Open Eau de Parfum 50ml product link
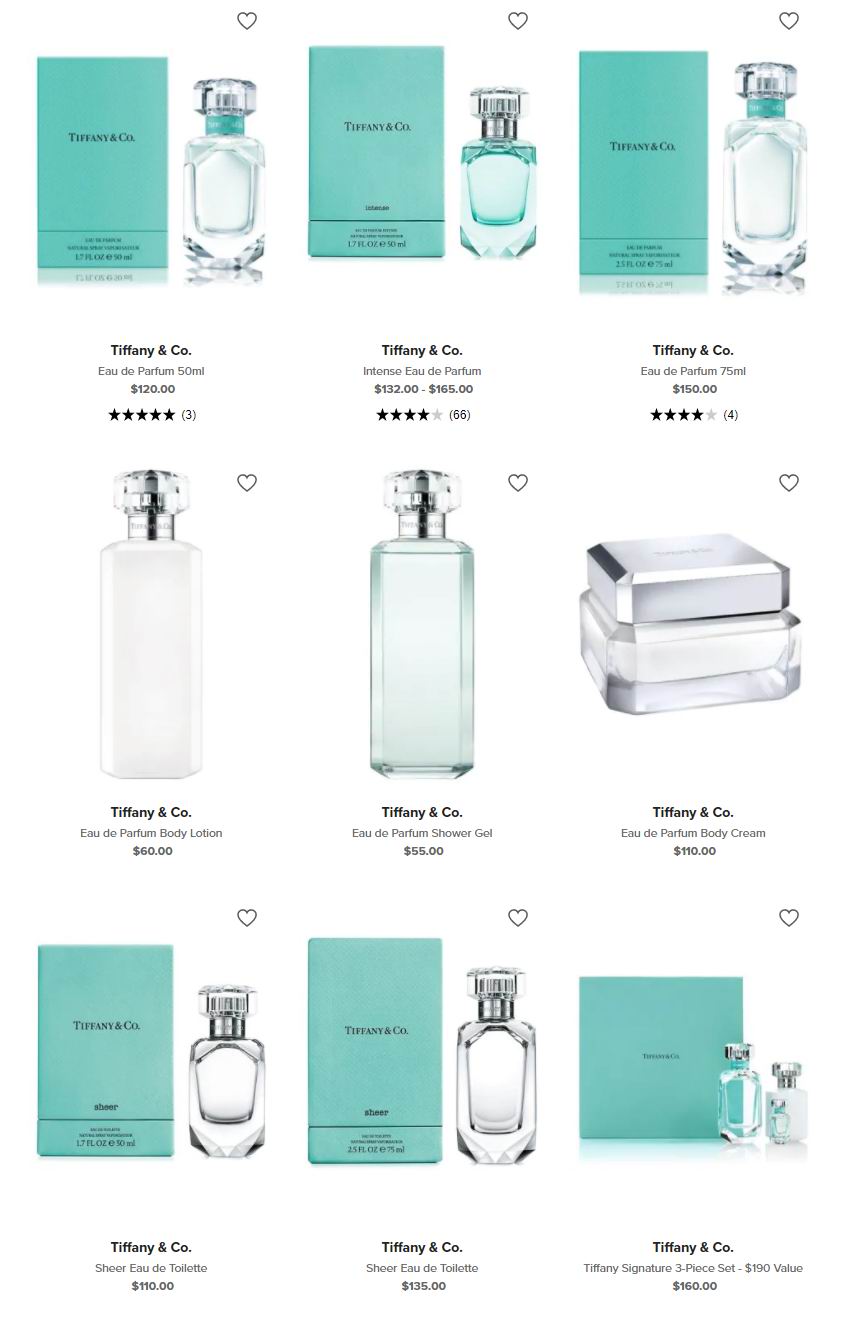This screenshot has width=860, height=1333. [151, 371]
